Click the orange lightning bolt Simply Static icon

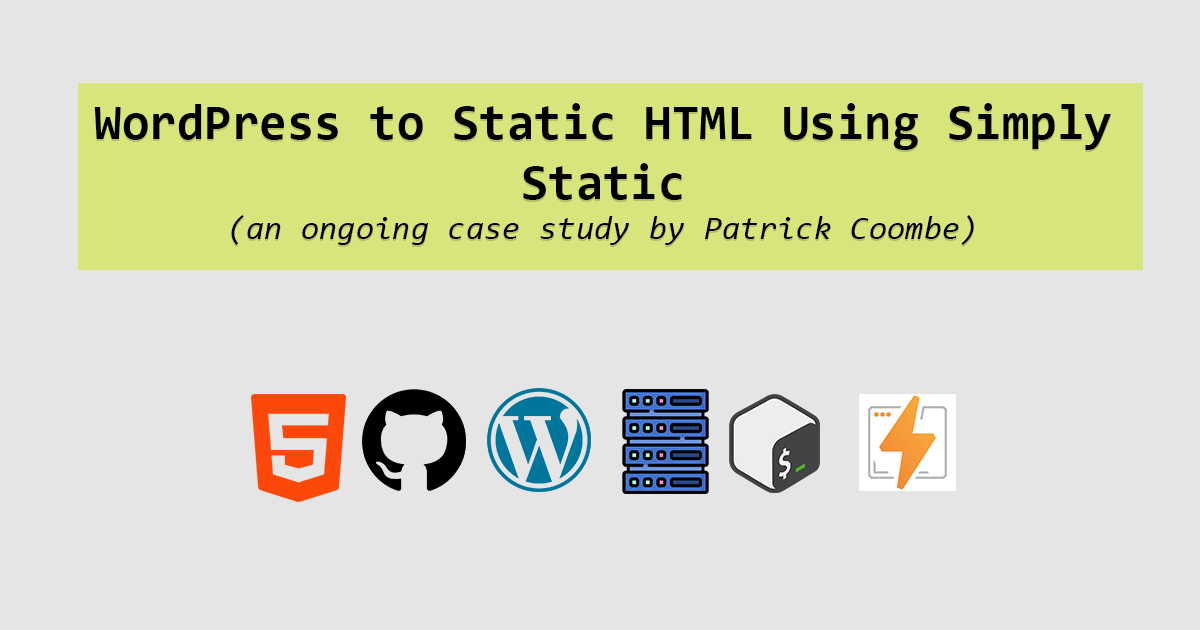tap(907, 442)
